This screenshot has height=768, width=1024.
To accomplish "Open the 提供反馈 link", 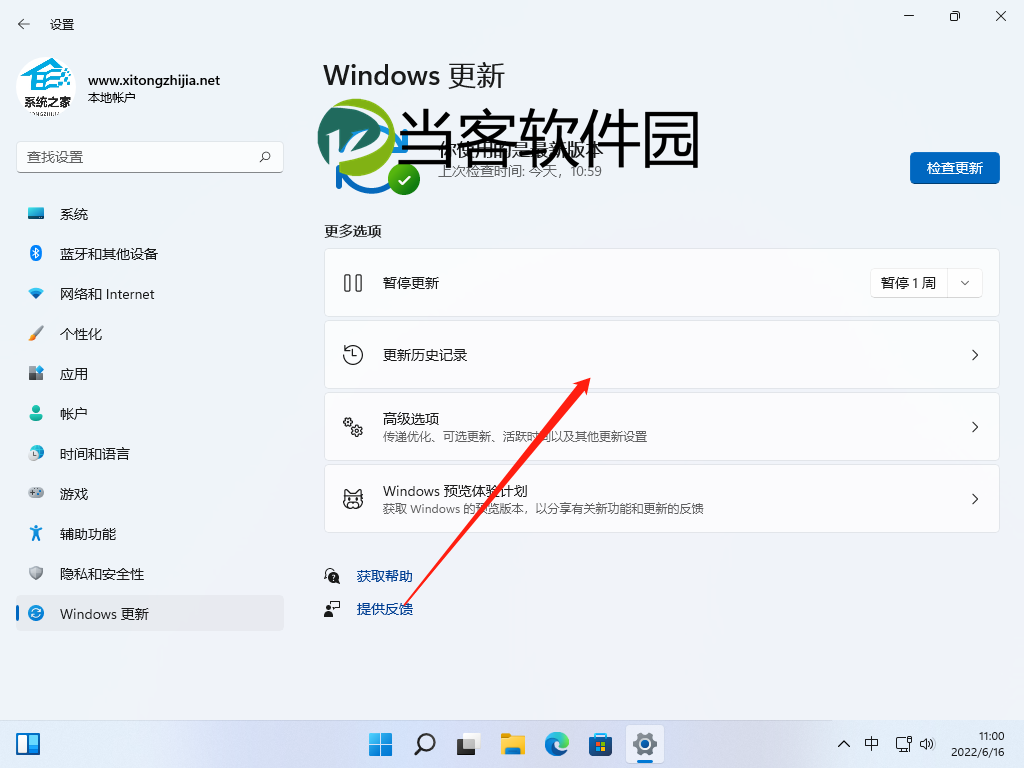I will [x=383, y=608].
